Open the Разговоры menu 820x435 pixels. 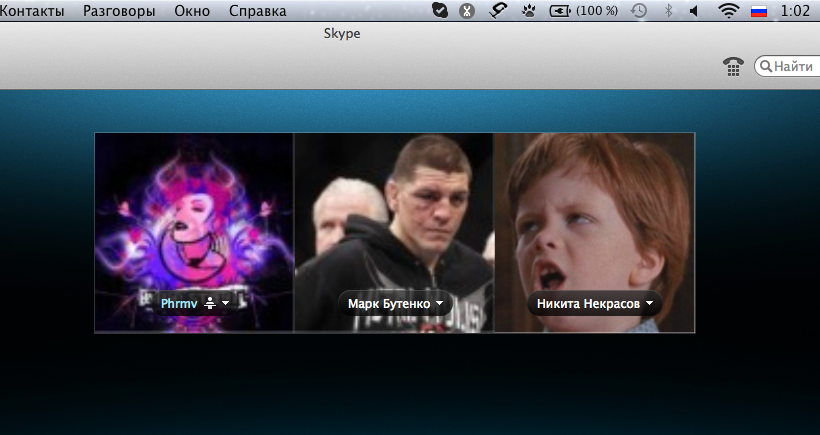coord(119,11)
